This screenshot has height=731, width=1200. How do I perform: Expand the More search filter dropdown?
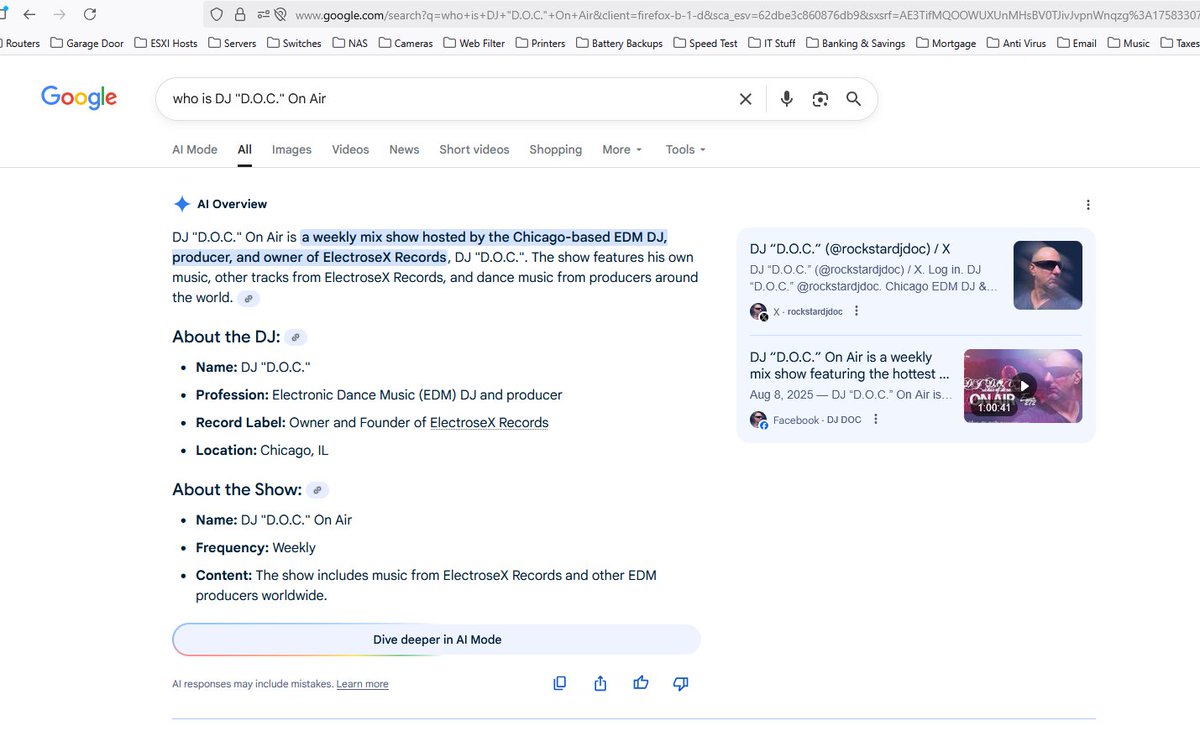(622, 149)
